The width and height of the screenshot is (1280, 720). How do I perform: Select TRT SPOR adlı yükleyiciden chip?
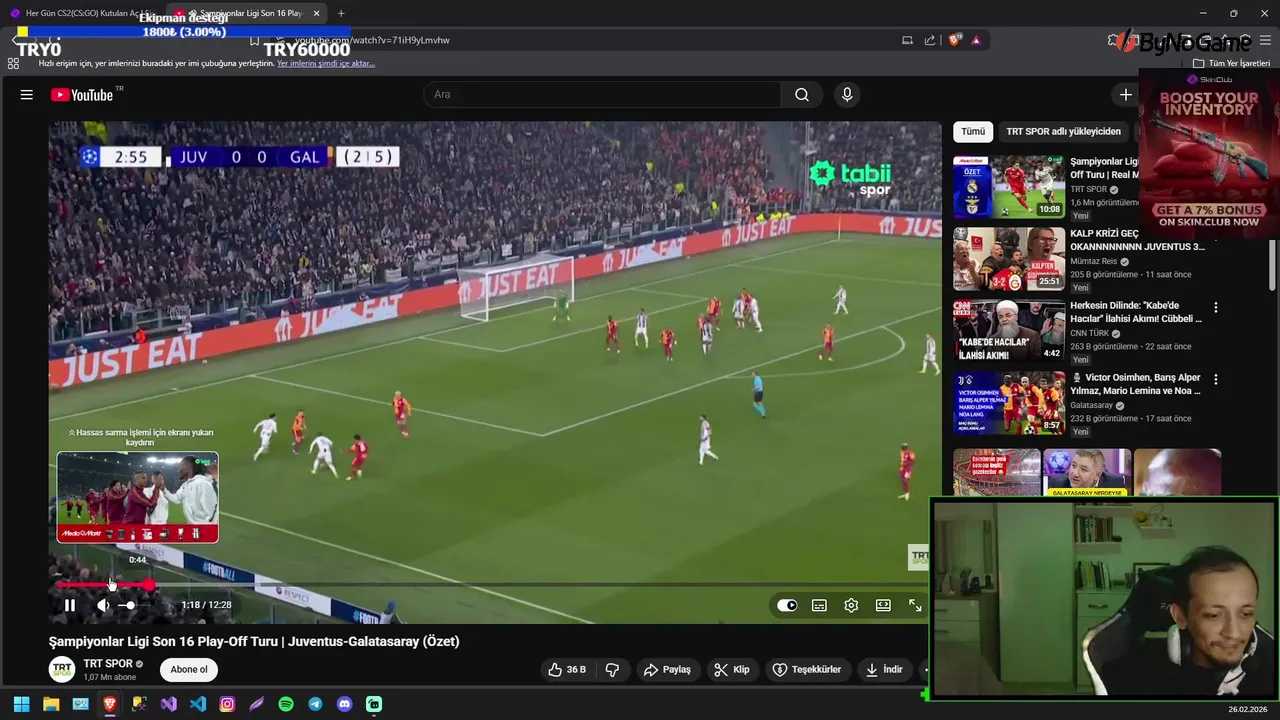pyautogui.click(x=1063, y=132)
